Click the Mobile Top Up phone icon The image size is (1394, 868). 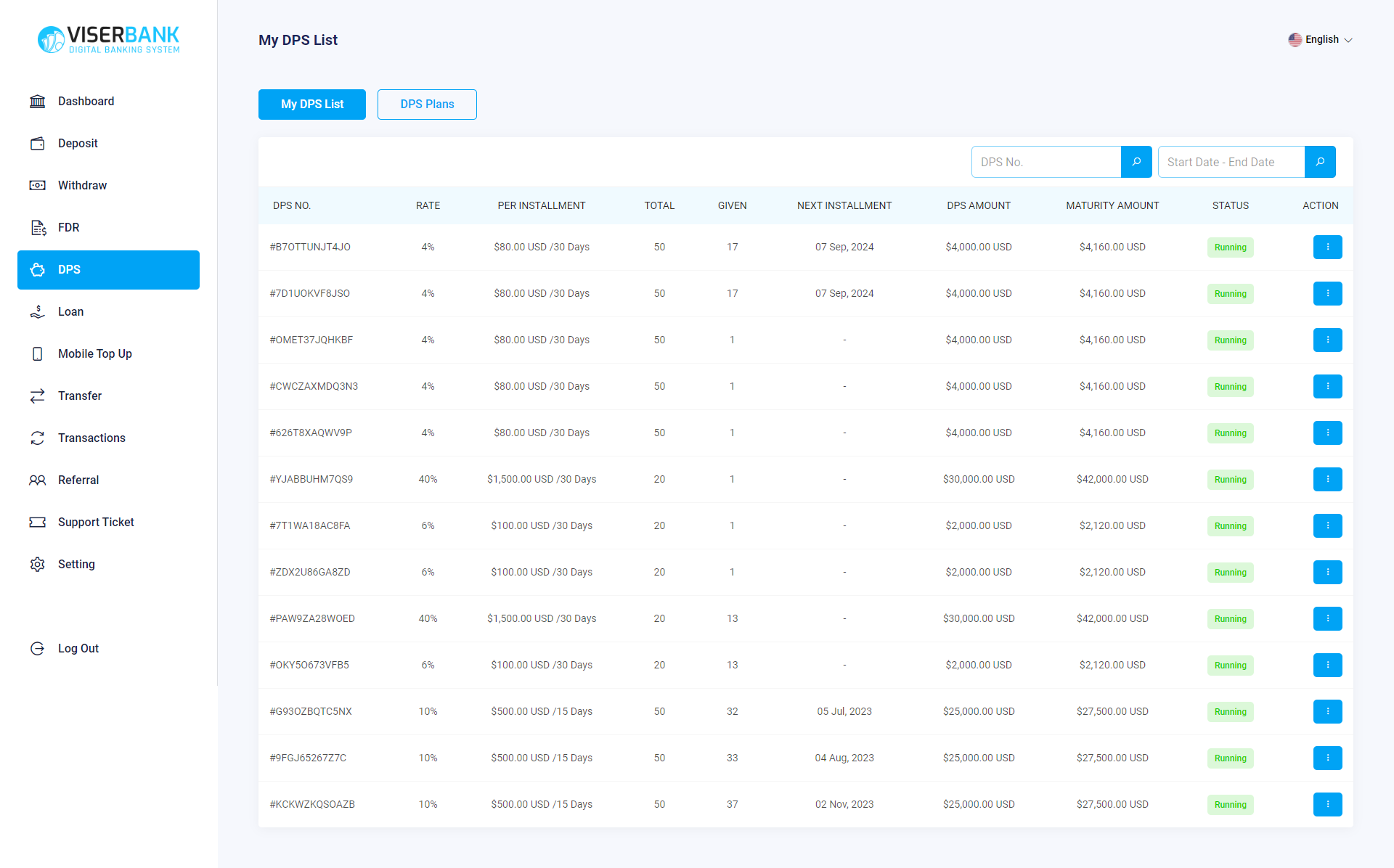[x=38, y=354]
